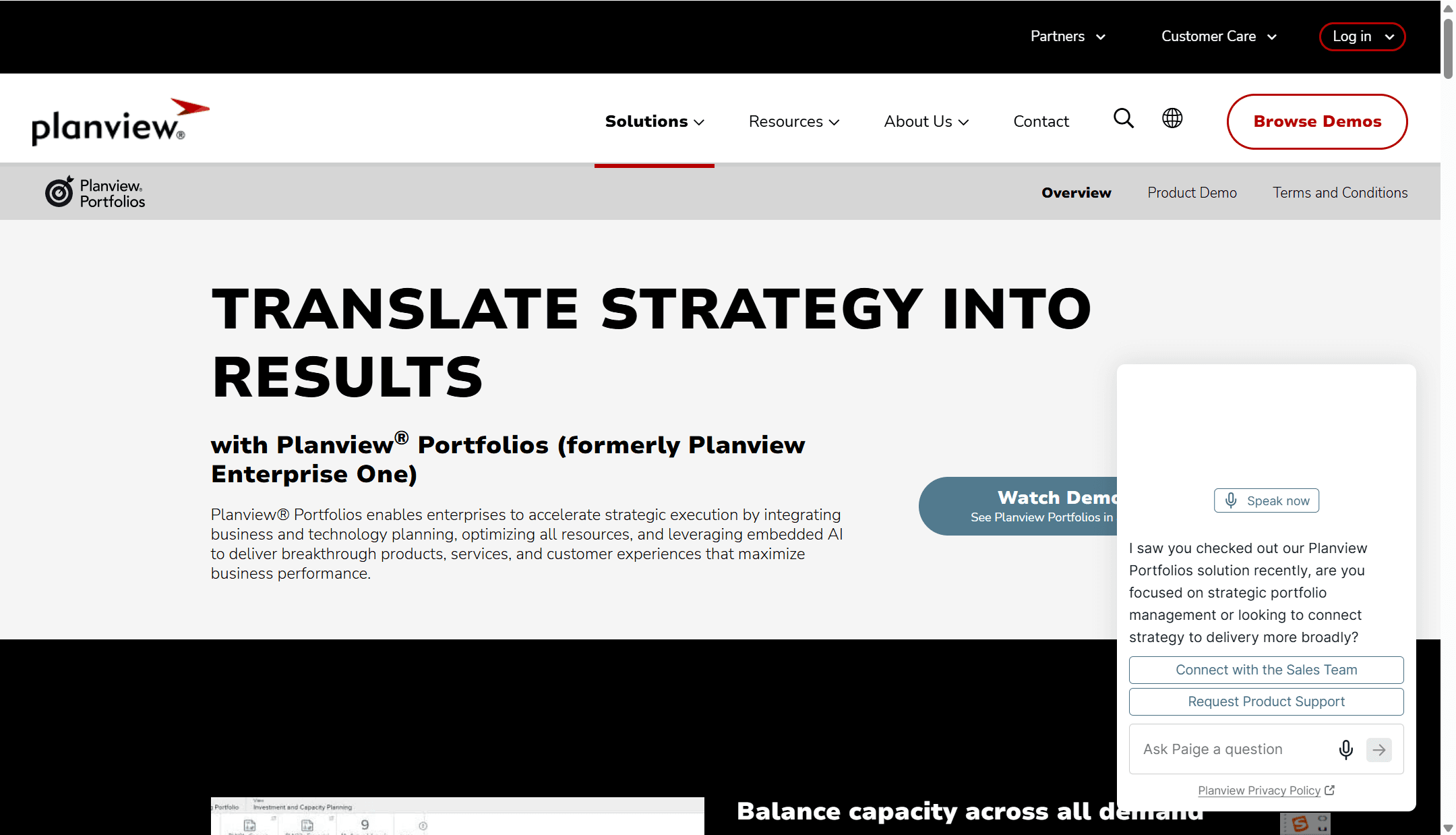Click the Planview logo
Image resolution: width=1456 pixels, height=835 pixels.
pyautogui.click(x=121, y=121)
